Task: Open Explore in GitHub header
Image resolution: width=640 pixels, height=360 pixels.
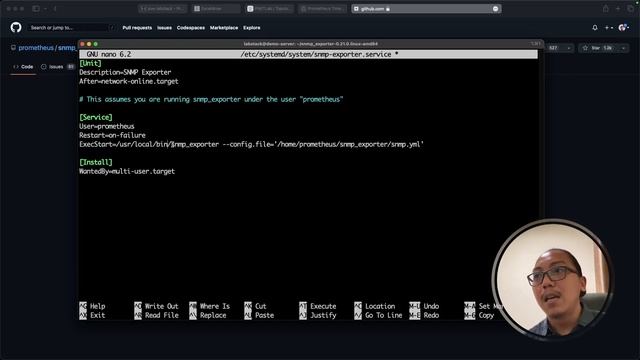Action: [x=251, y=28]
